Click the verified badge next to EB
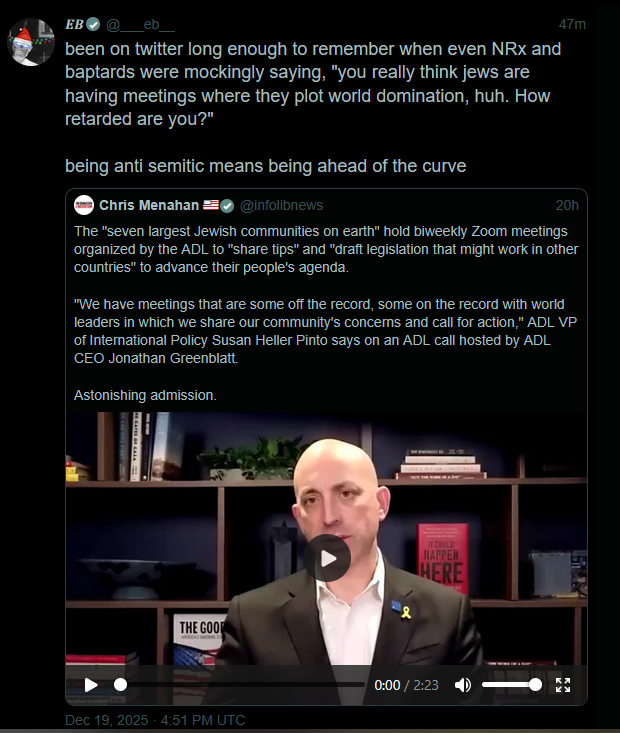Viewport: 620px width, 733px height. 94,24
